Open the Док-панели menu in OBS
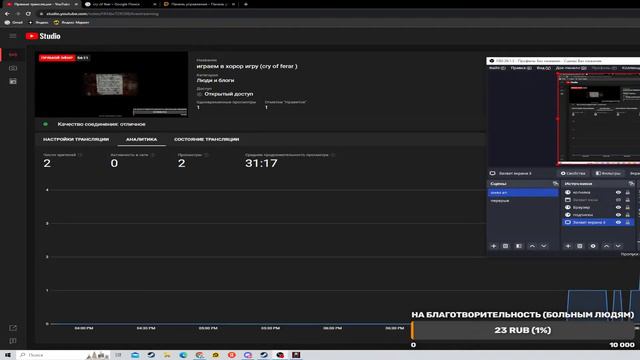The width and height of the screenshot is (640, 360). [x=571, y=68]
